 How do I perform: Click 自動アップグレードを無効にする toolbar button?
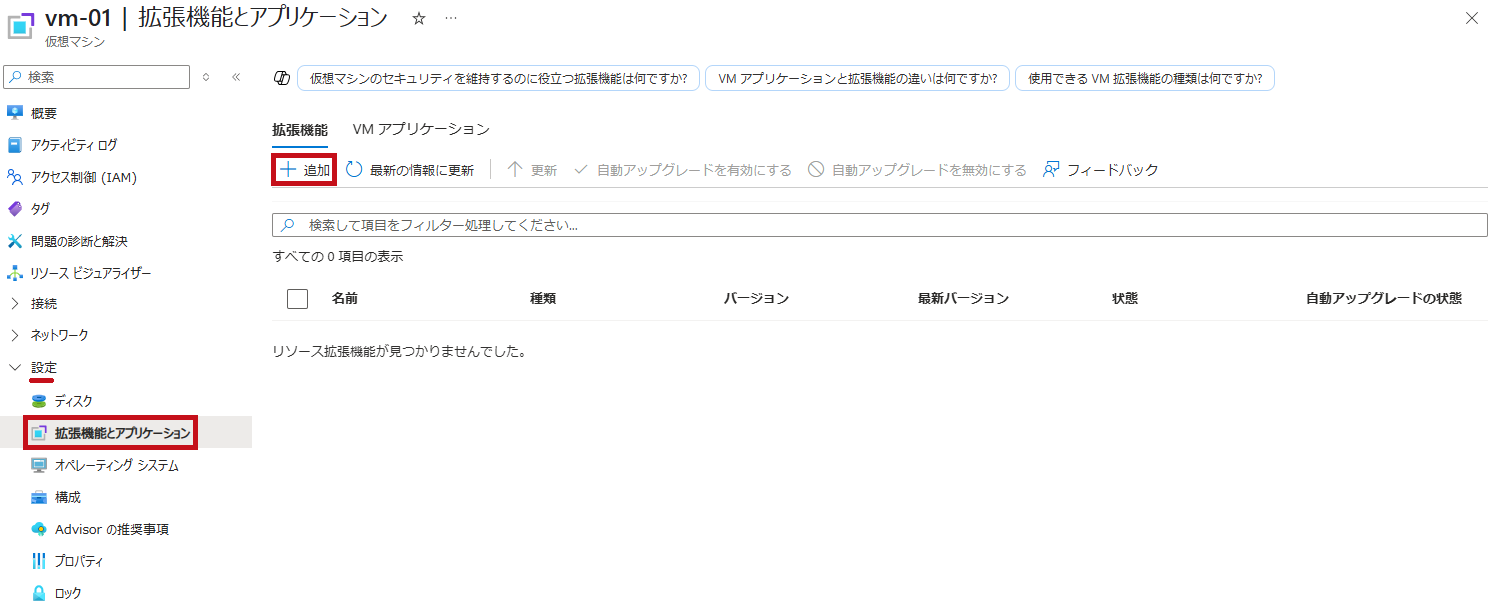tap(918, 170)
